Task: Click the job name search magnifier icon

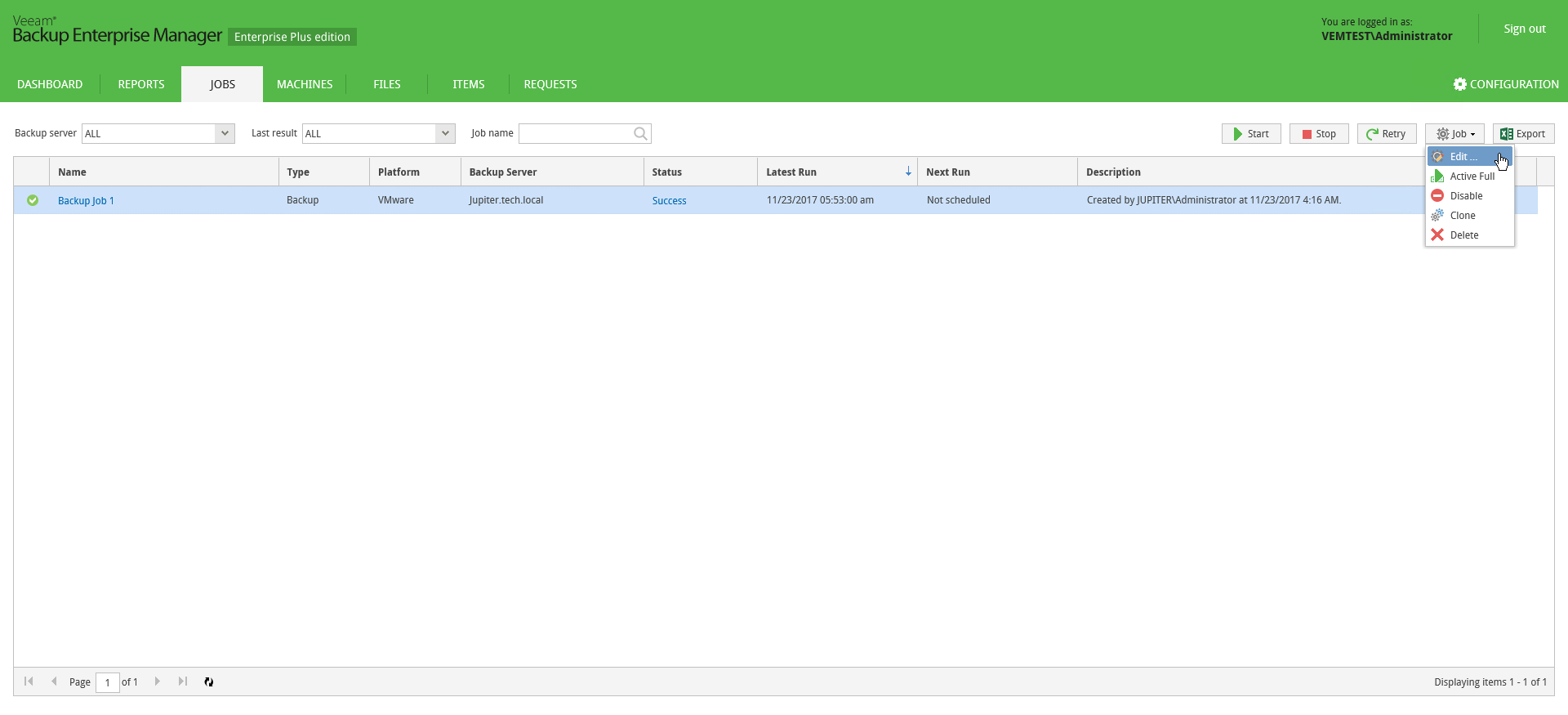Action: [641, 133]
